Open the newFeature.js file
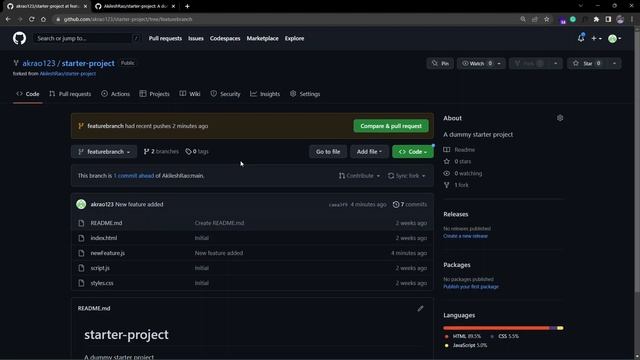Screen dimensions: 640x360 [x=108, y=253]
